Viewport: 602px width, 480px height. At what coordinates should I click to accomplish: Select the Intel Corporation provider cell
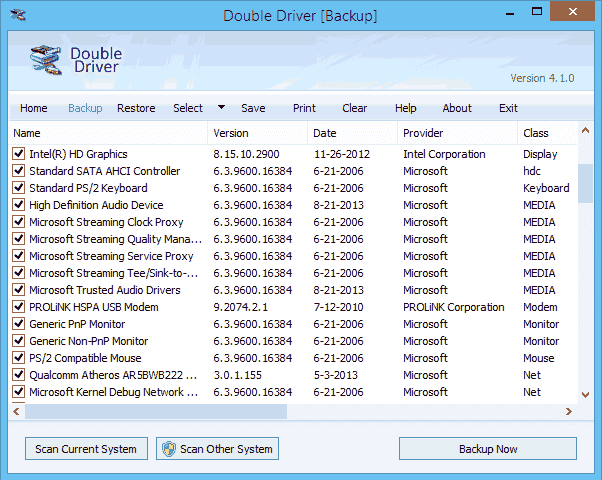click(444, 154)
